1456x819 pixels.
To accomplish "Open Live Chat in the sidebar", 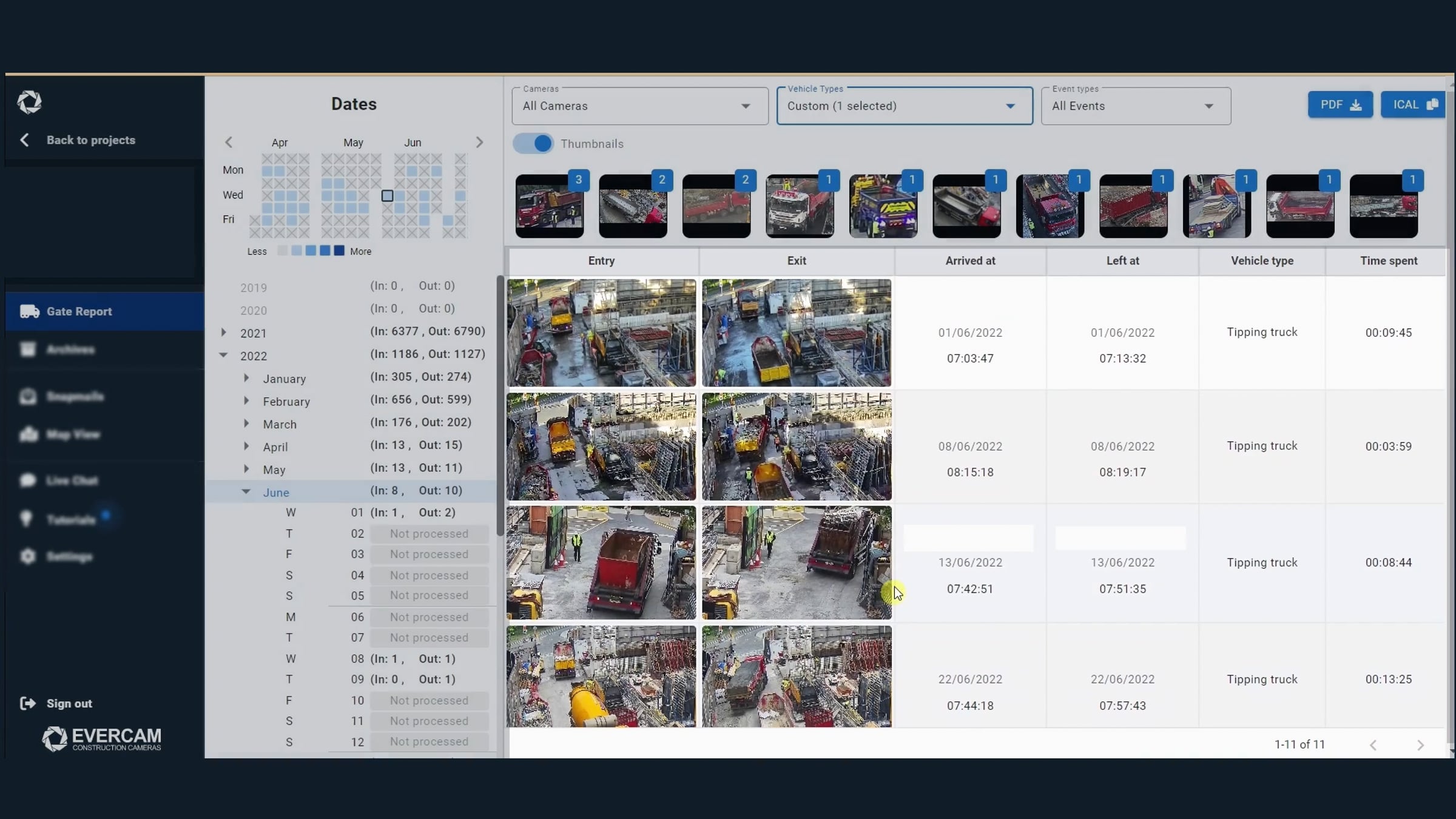I will pyautogui.click(x=105, y=480).
